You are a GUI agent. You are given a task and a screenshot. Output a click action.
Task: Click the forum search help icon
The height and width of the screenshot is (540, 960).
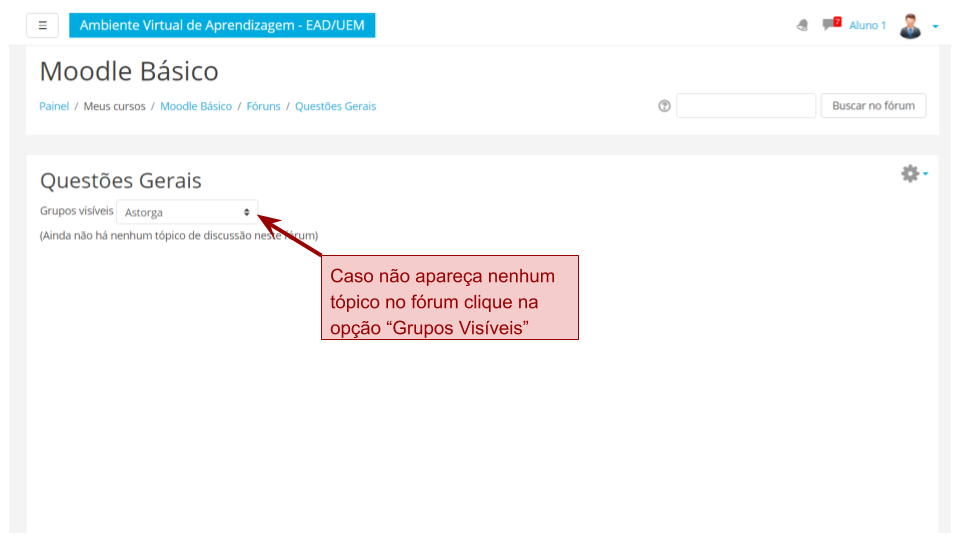click(x=664, y=106)
